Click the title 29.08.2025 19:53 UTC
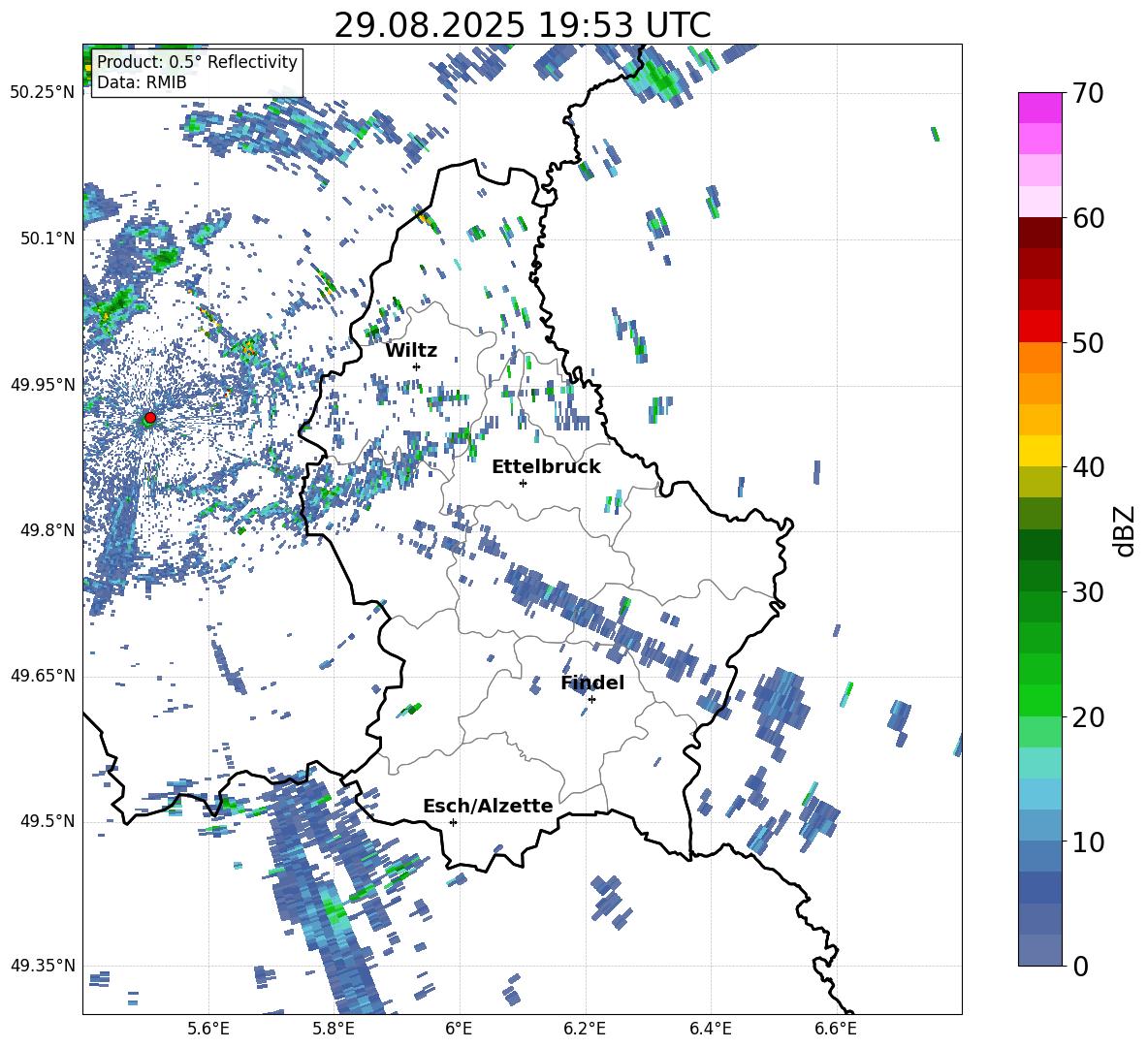 (523, 25)
